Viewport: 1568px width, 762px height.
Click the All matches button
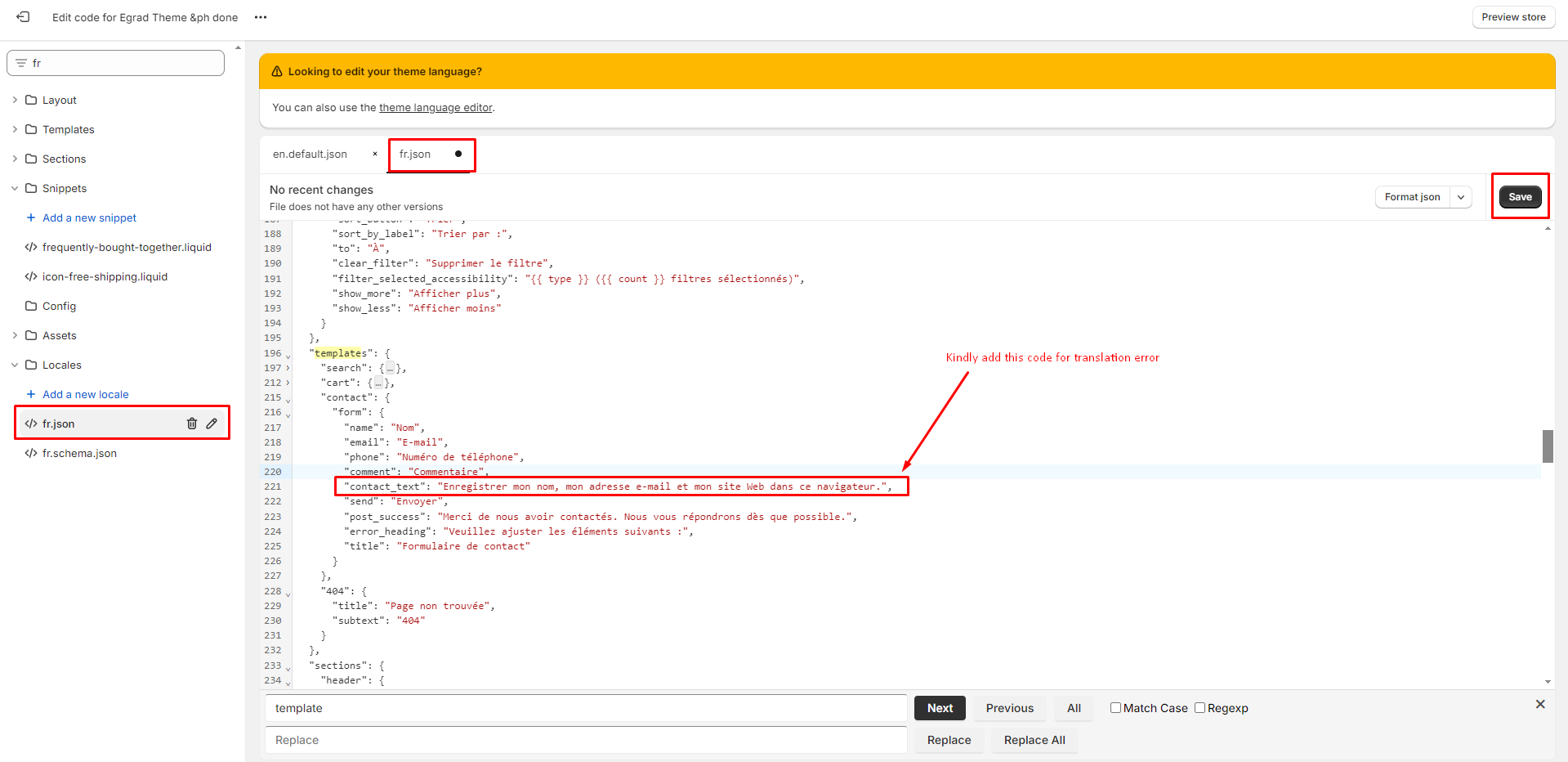pos(1074,708)
